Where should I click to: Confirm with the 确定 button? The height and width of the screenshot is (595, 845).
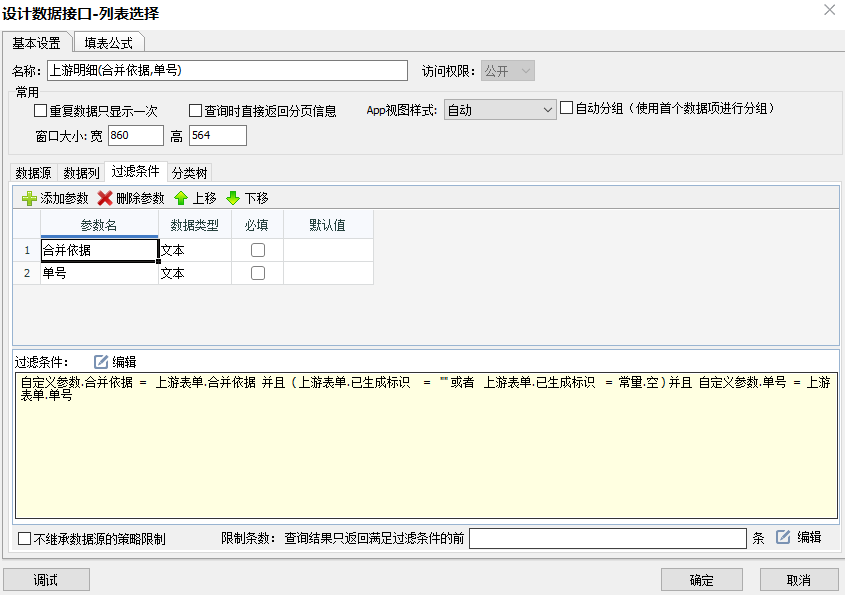(x=702, y=580)
